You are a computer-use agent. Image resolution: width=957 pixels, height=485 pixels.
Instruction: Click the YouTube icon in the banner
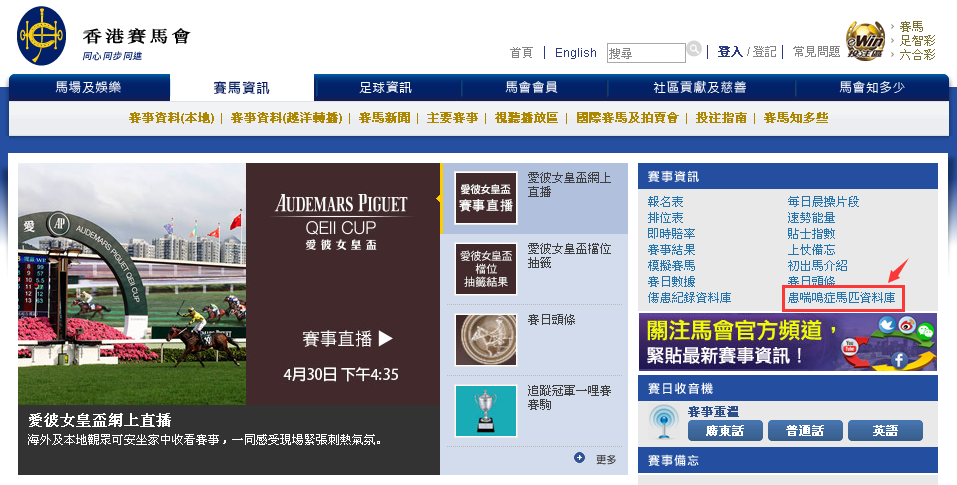[850, 348]
